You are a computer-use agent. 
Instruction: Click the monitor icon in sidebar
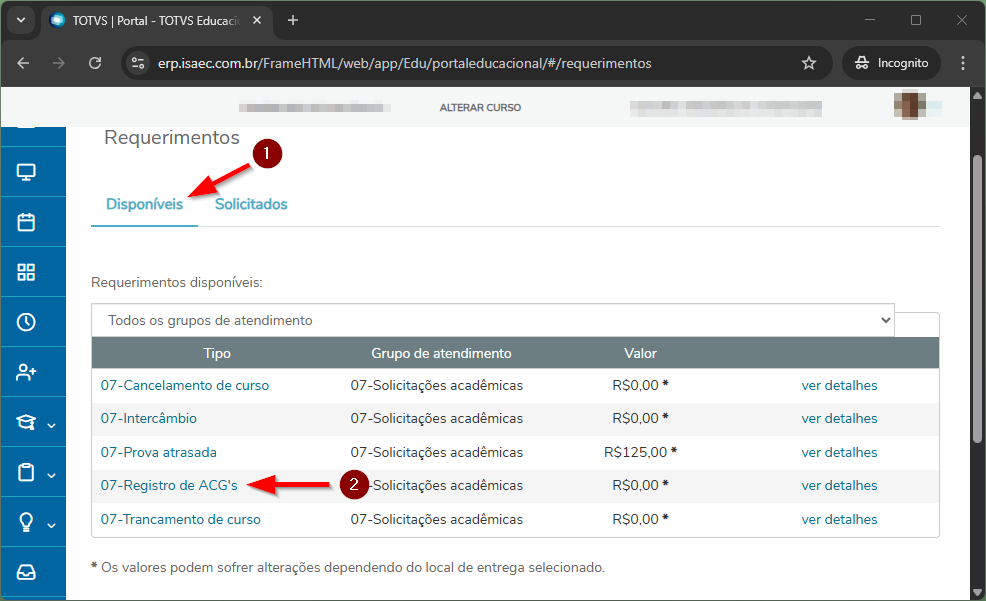(27, 172)
